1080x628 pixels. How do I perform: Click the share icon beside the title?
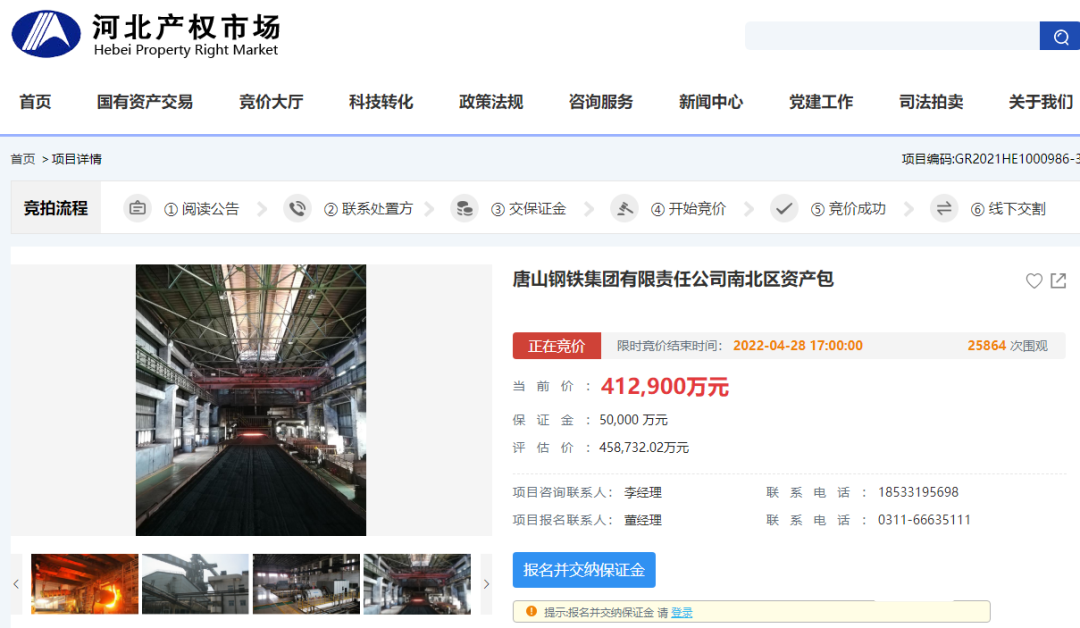[x=1058, y=281]
